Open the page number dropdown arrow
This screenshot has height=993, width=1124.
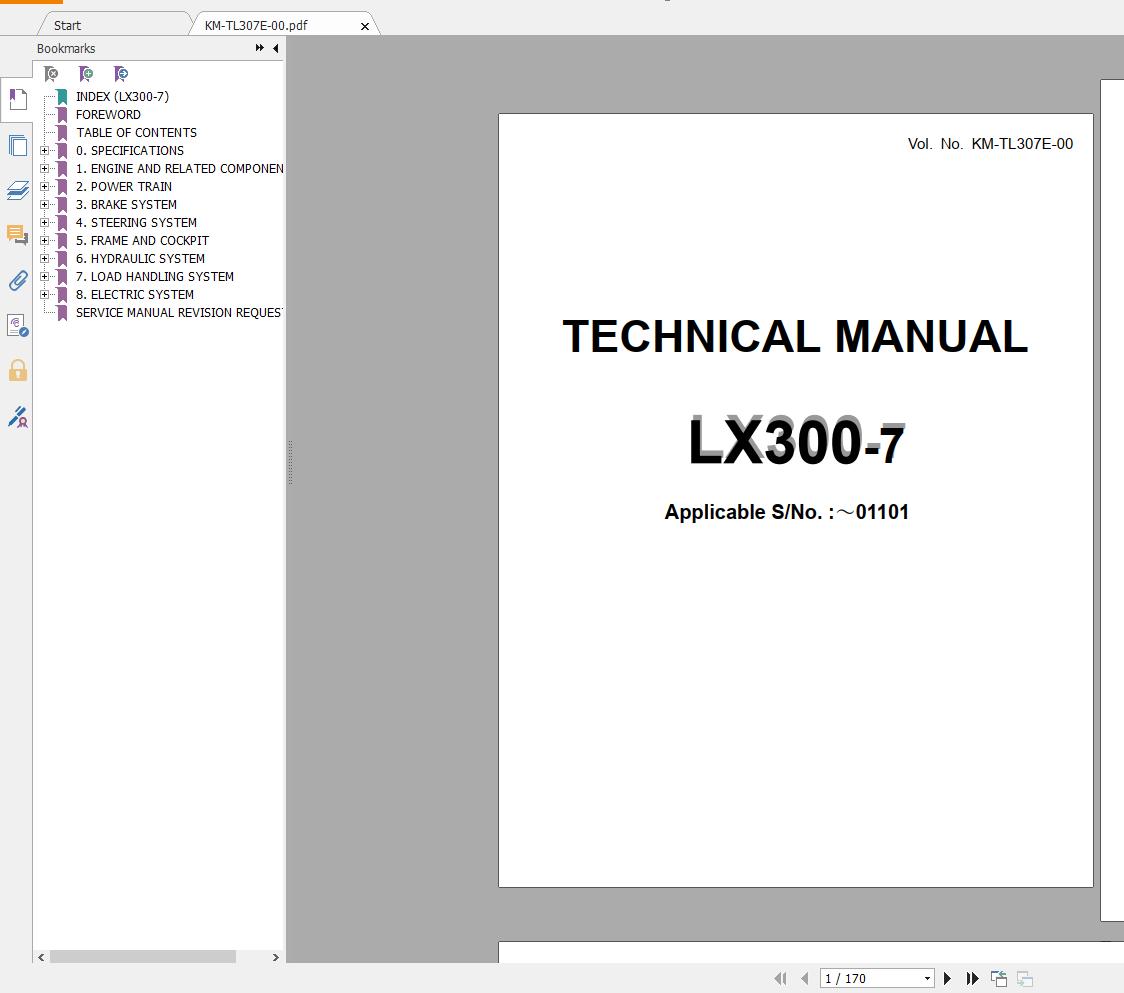point(927,978)
